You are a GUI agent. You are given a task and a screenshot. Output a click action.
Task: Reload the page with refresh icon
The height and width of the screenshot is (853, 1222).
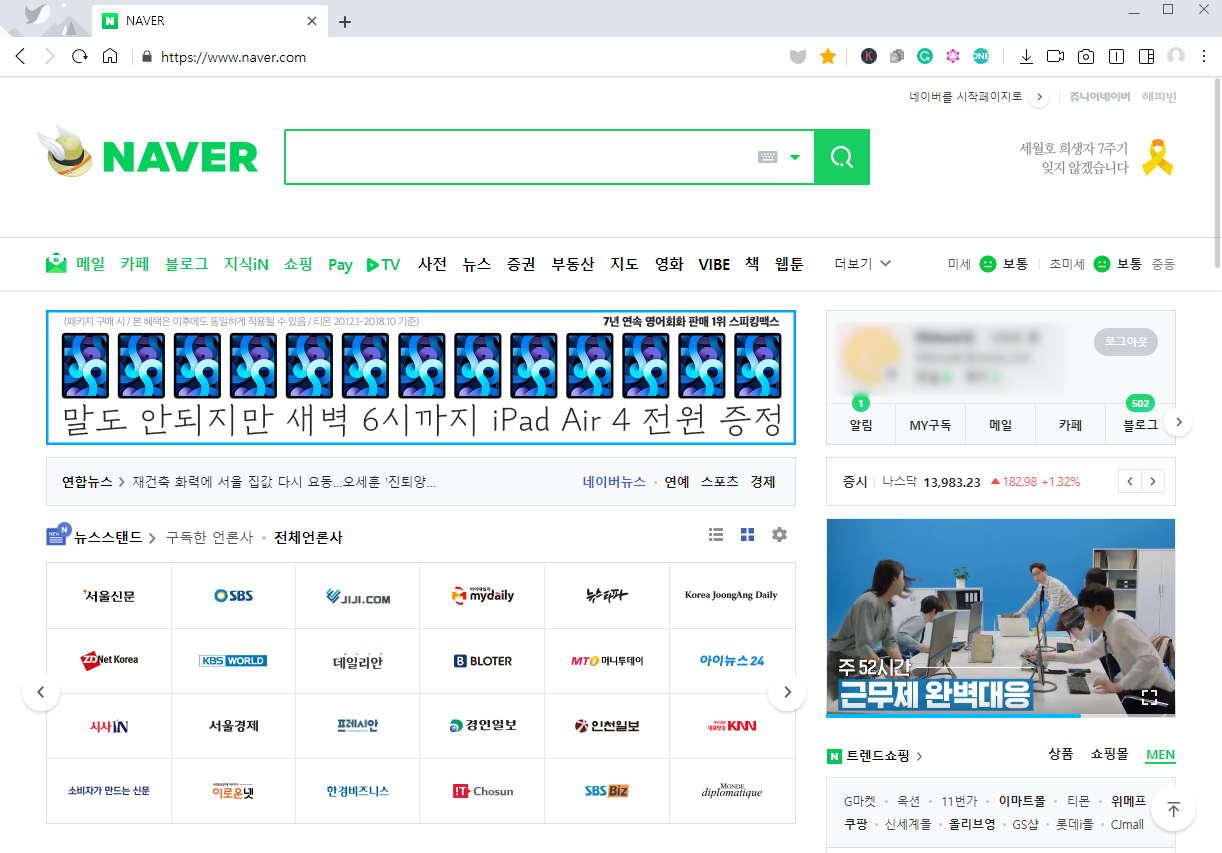point(80,57)
